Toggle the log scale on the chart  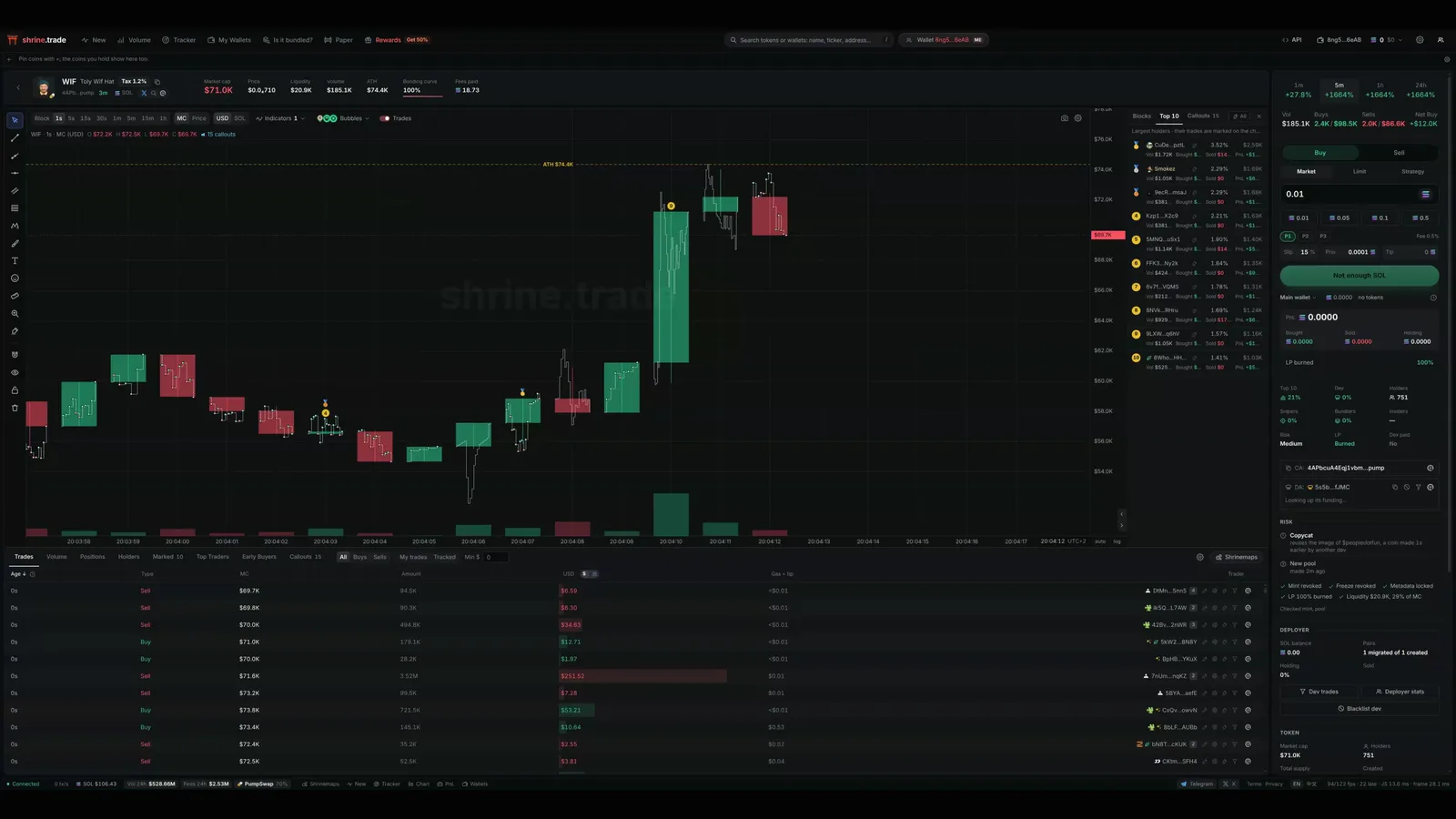tap(1117, 541)
